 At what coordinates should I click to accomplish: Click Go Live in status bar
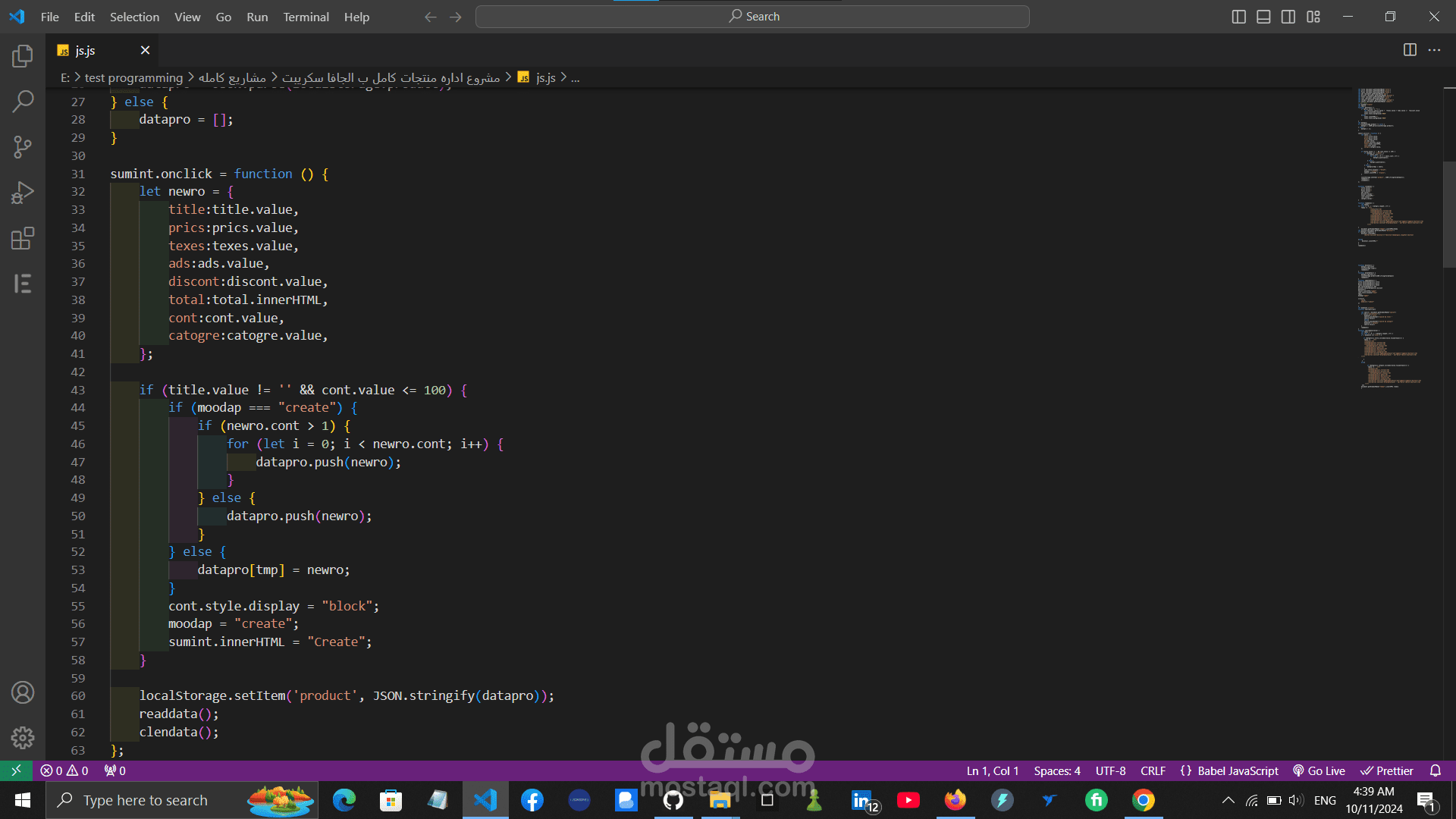[1319, 771]
